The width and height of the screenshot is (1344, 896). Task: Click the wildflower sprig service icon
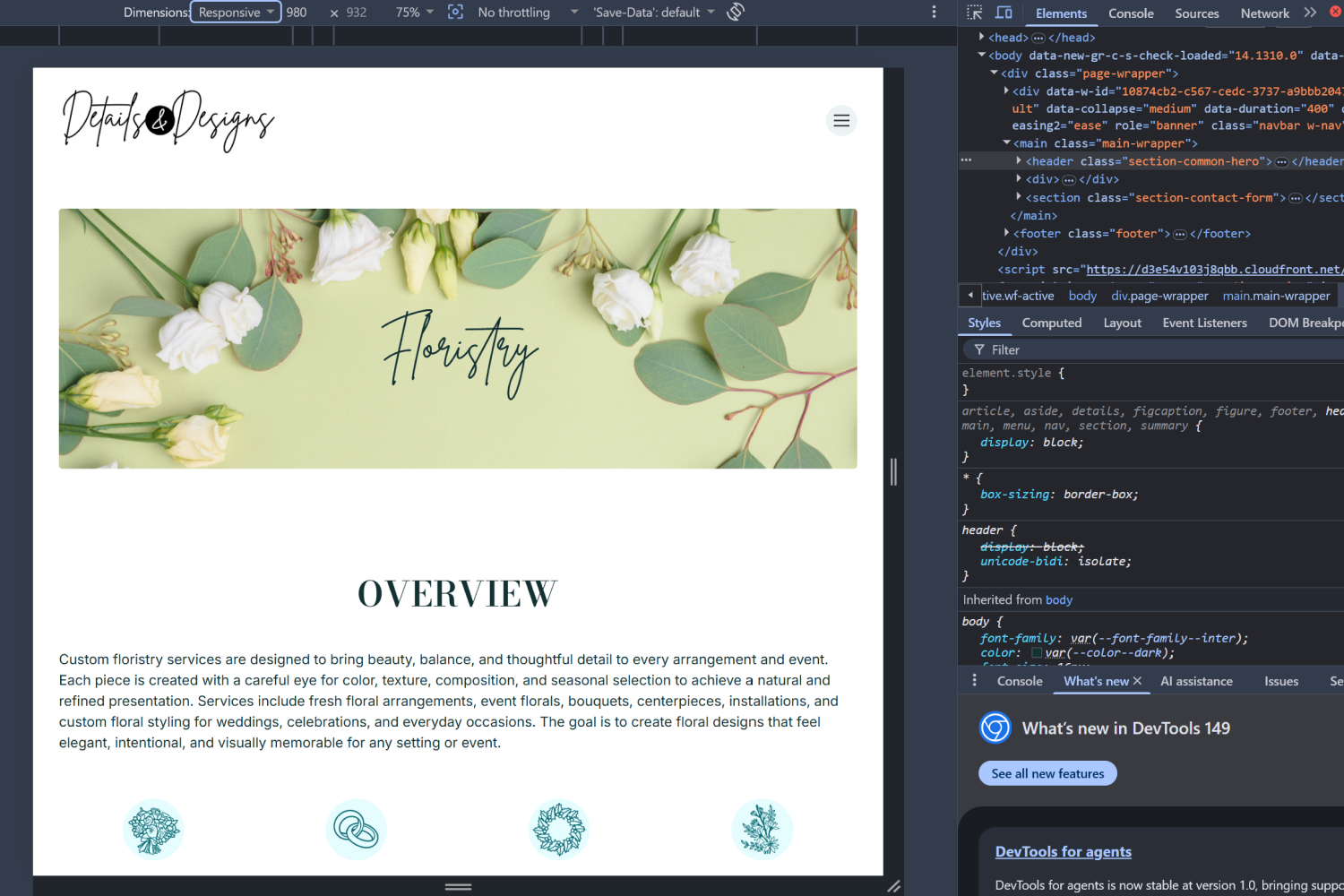[x=762, y=830]
